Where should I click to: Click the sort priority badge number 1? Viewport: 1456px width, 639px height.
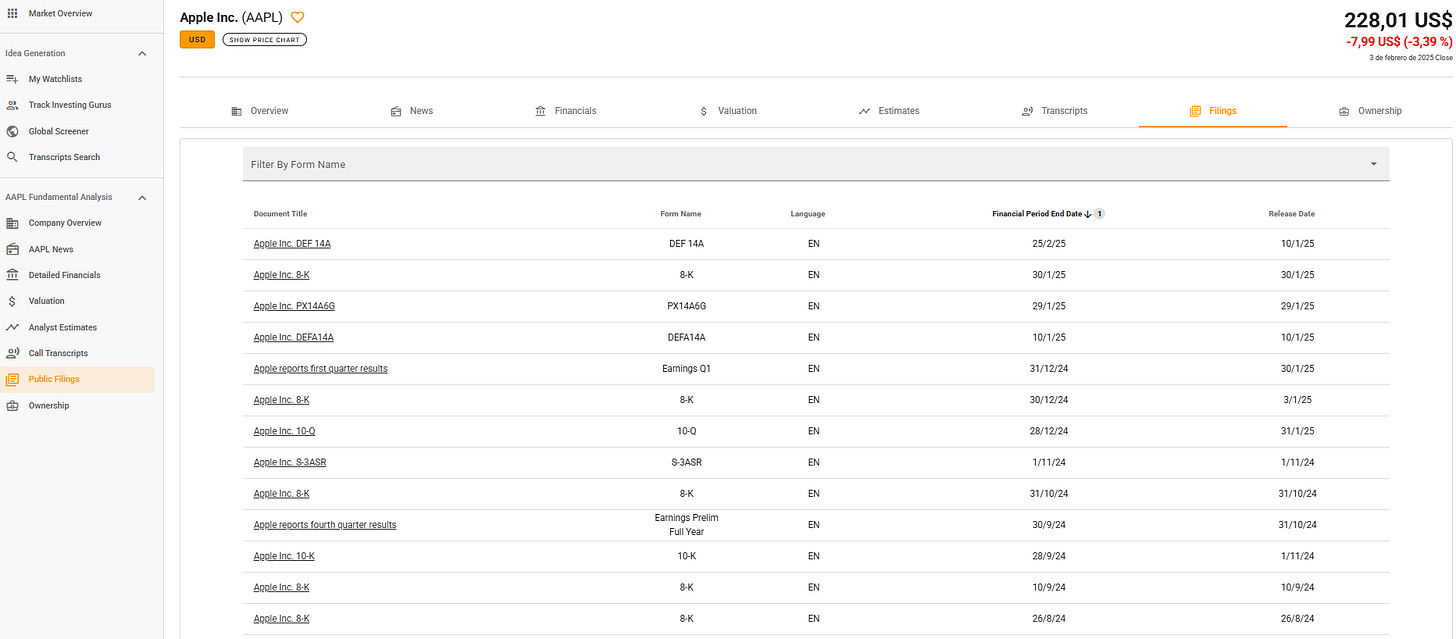1099,214
